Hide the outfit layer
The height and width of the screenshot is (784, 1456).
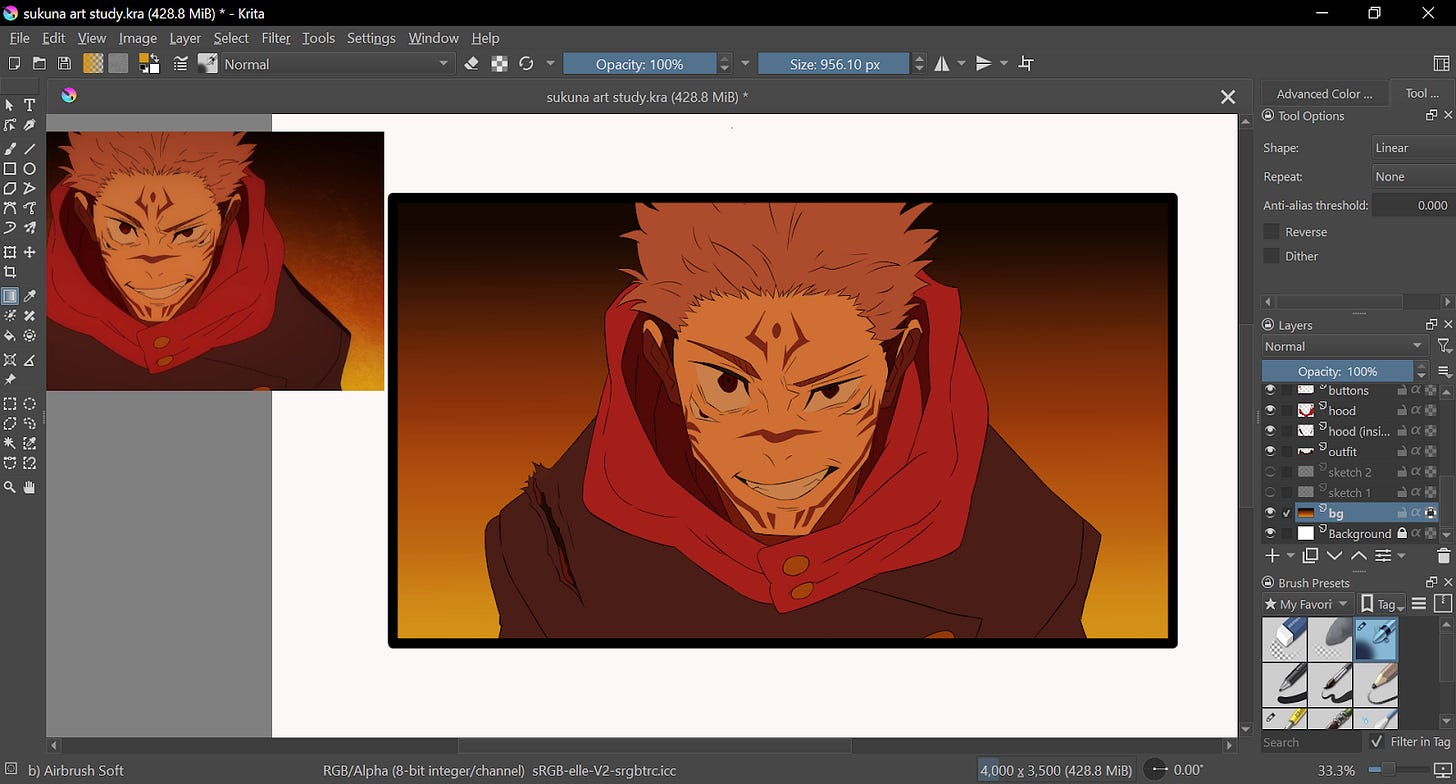click(1270, 451)
